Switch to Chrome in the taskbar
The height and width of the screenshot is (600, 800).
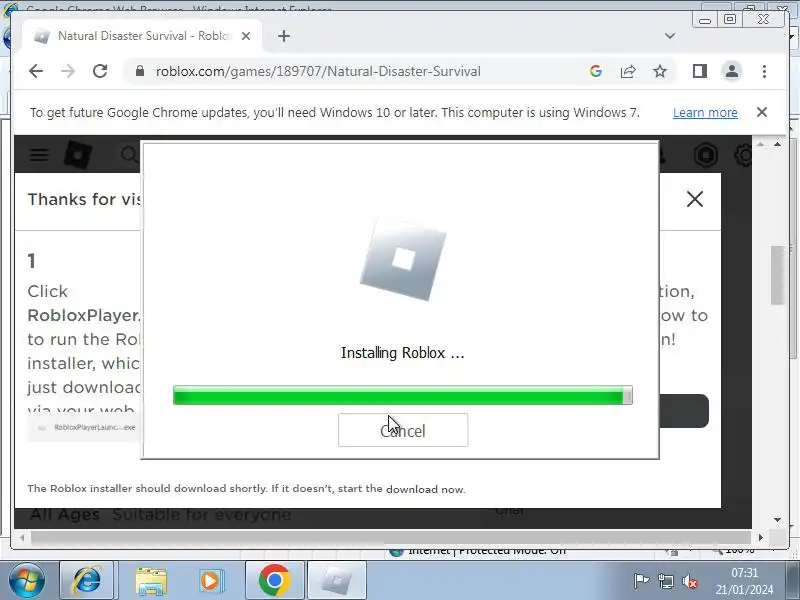tap(274, 580)
